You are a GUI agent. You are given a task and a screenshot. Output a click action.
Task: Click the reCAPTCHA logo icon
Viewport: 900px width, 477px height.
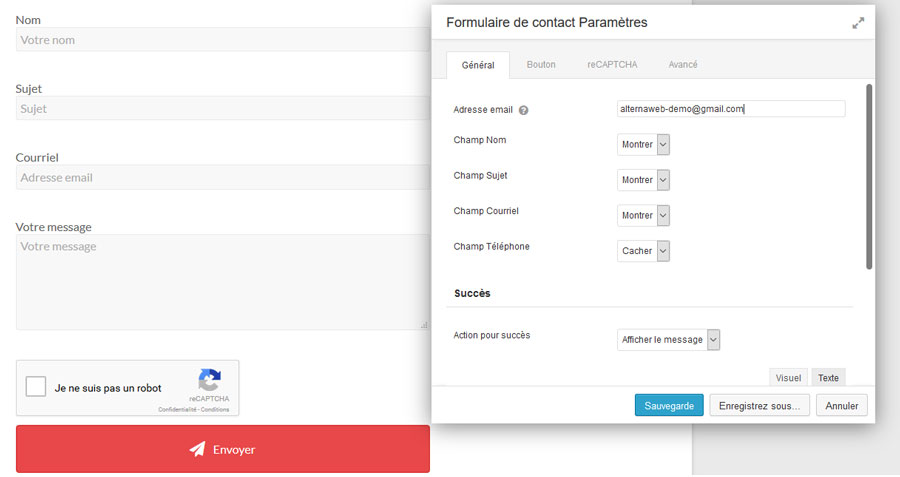click(209, 380)
